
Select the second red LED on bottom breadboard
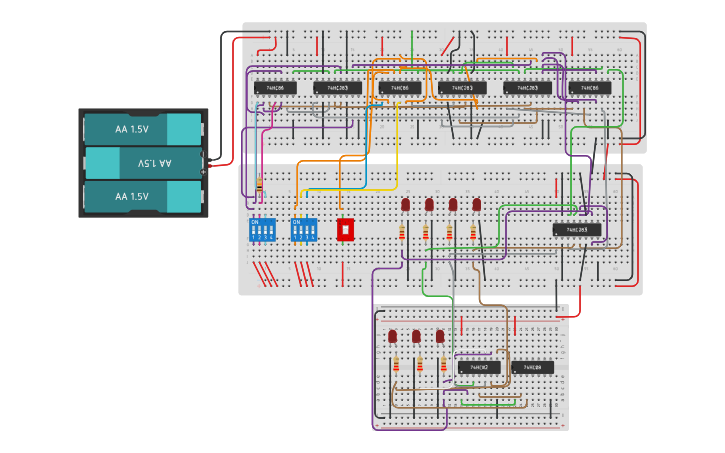pos(416,336)
